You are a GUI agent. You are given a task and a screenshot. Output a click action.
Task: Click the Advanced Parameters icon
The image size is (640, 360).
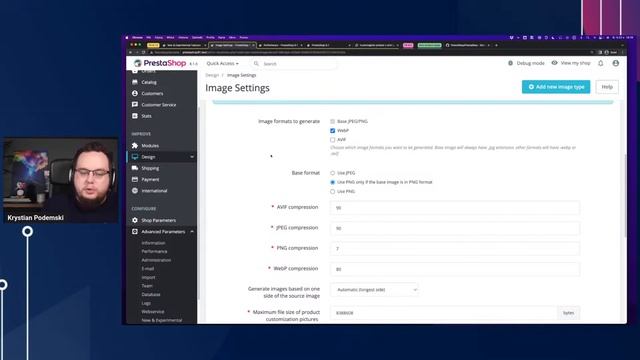coord(135,231)
